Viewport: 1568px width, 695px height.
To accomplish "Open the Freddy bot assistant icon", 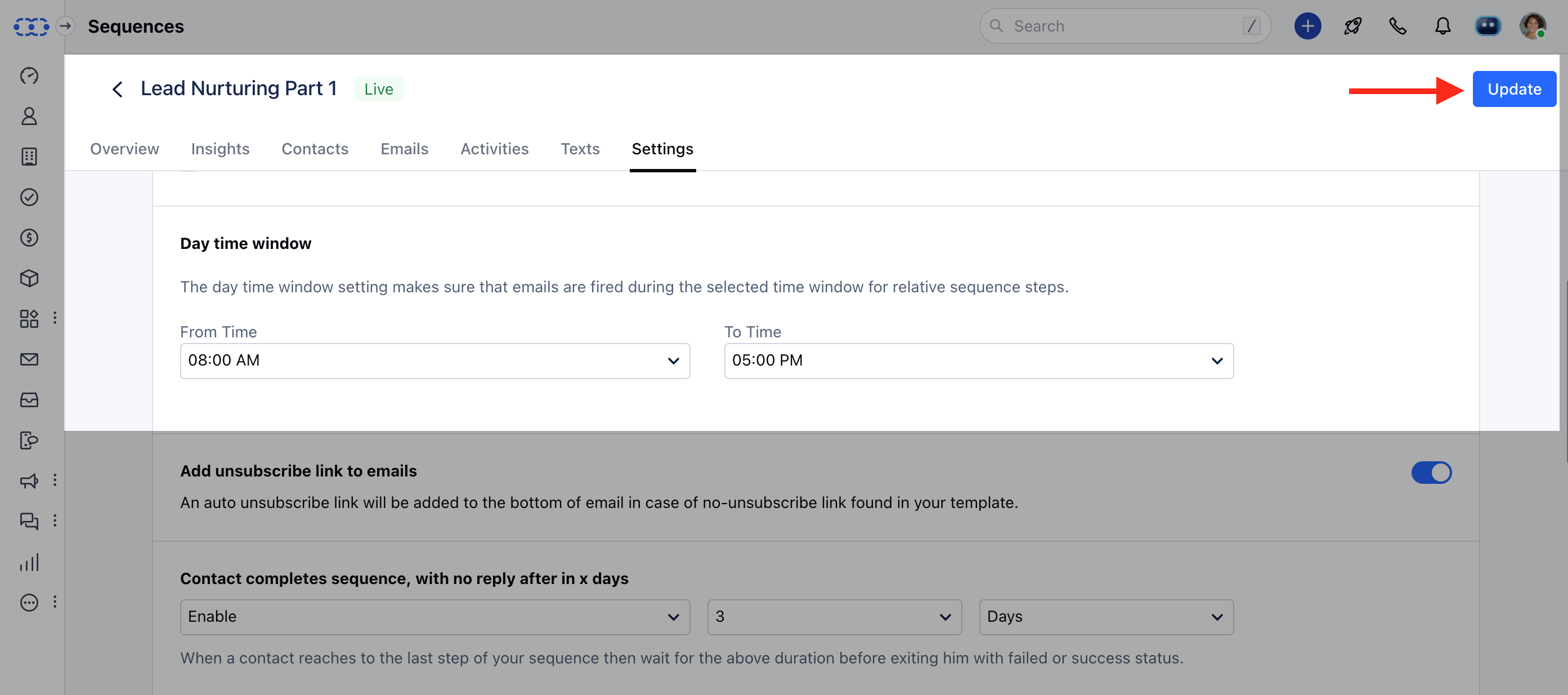I will tap(1488, 26).
